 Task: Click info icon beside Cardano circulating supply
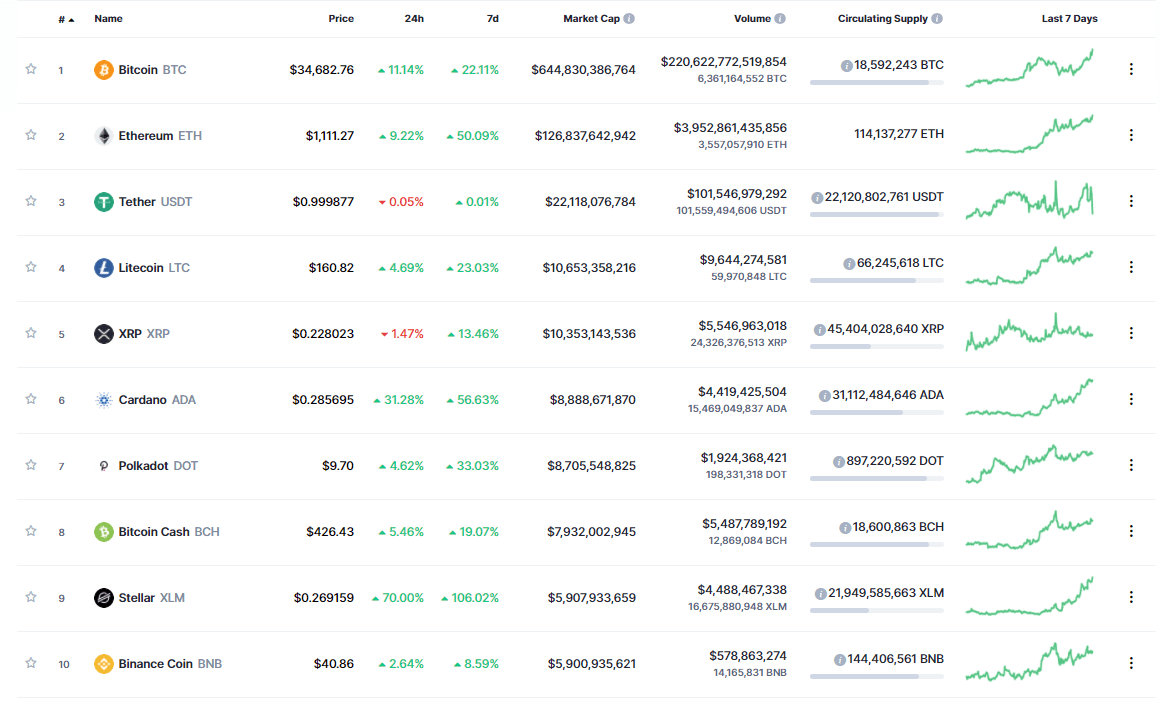coord(825,396)
